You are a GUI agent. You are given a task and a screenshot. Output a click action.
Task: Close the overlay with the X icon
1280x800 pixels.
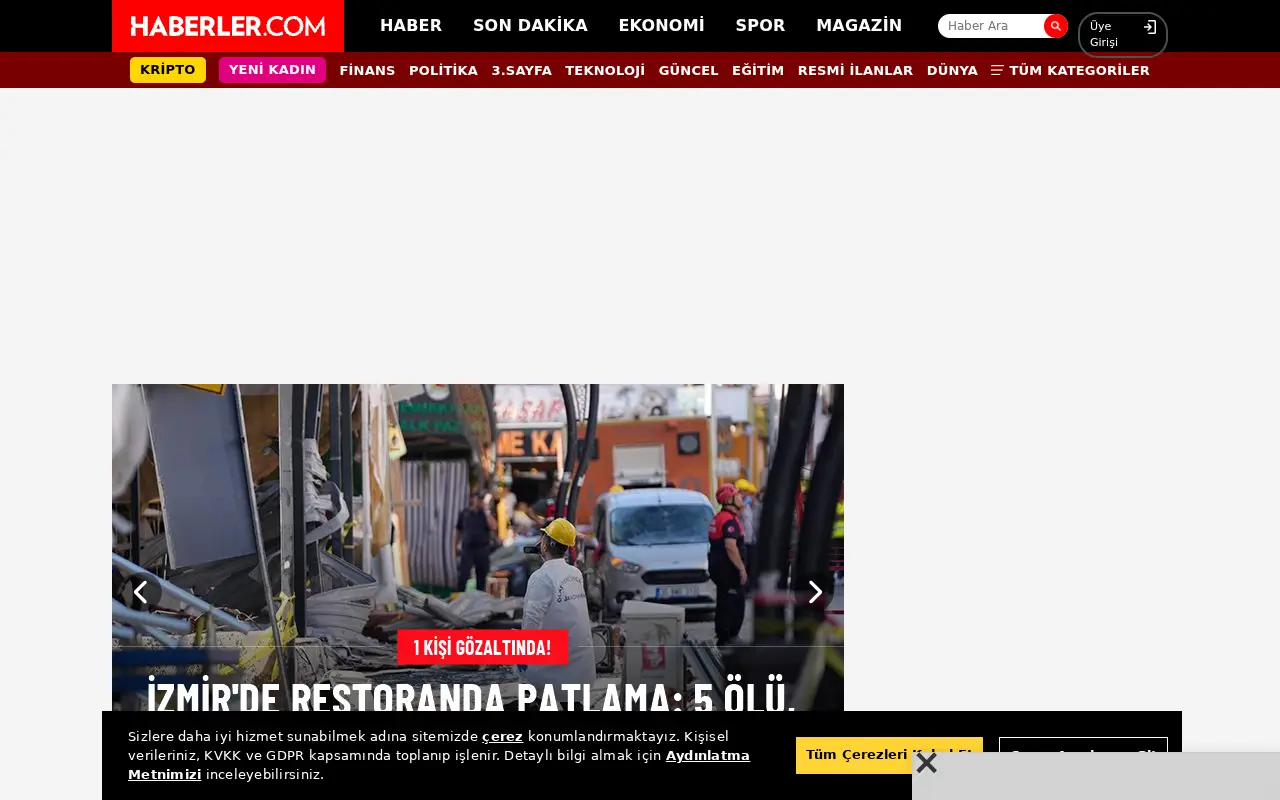tap(927, 763)
